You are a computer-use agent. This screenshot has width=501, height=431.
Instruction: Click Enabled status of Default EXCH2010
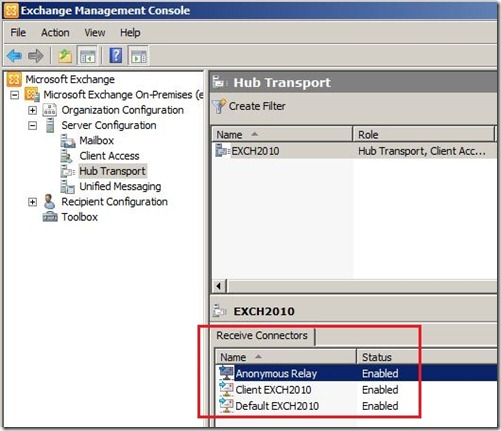[380, 406]
